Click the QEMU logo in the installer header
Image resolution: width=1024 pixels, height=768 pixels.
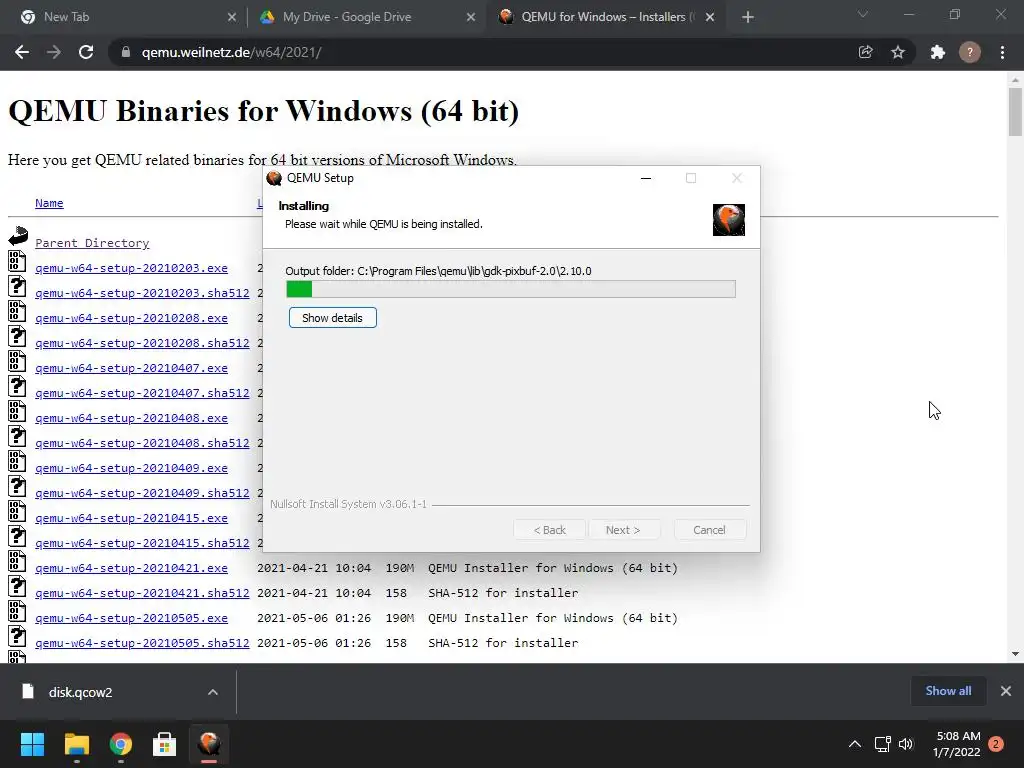[729, 219]
